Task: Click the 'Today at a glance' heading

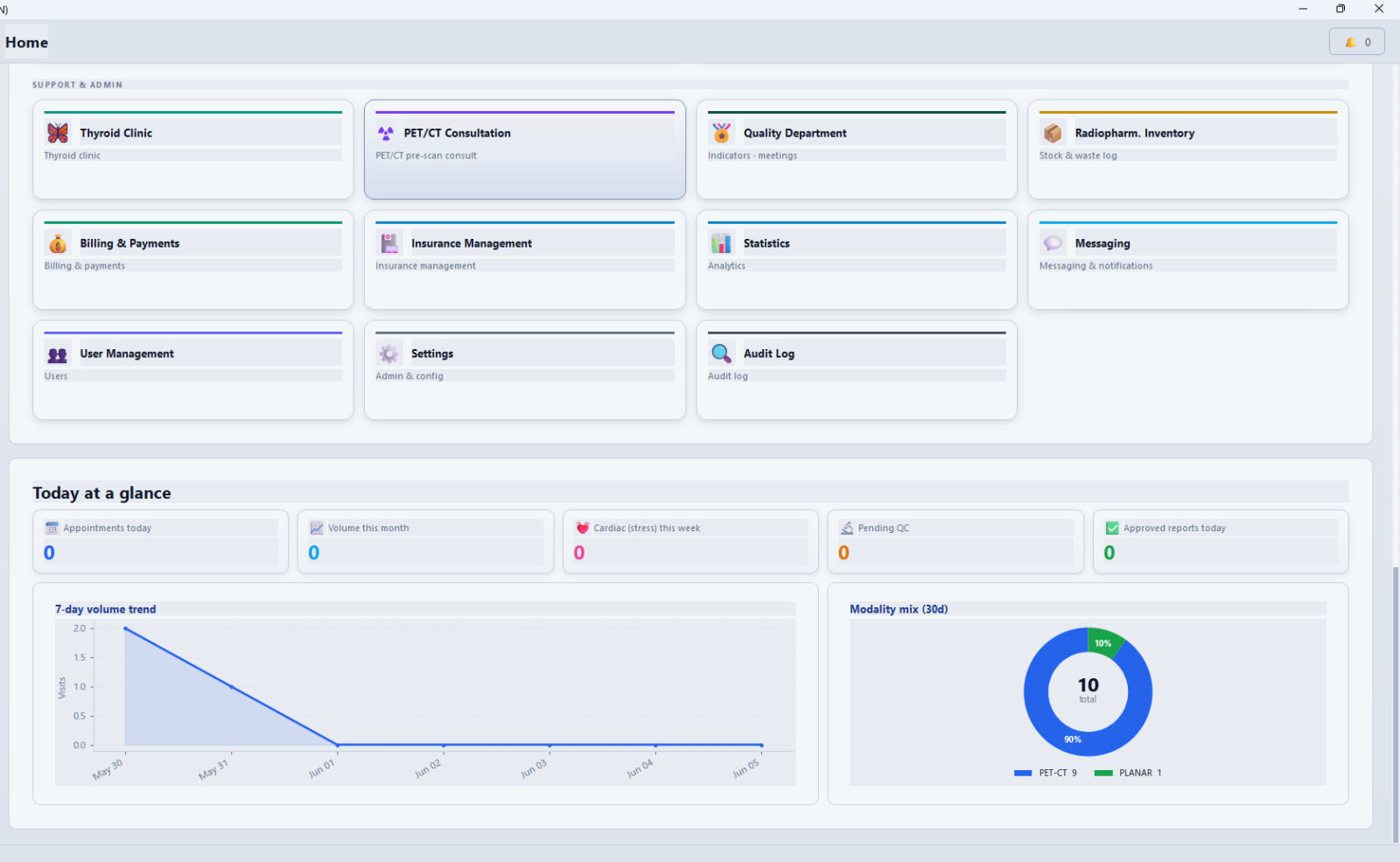Action: point(101,493)
